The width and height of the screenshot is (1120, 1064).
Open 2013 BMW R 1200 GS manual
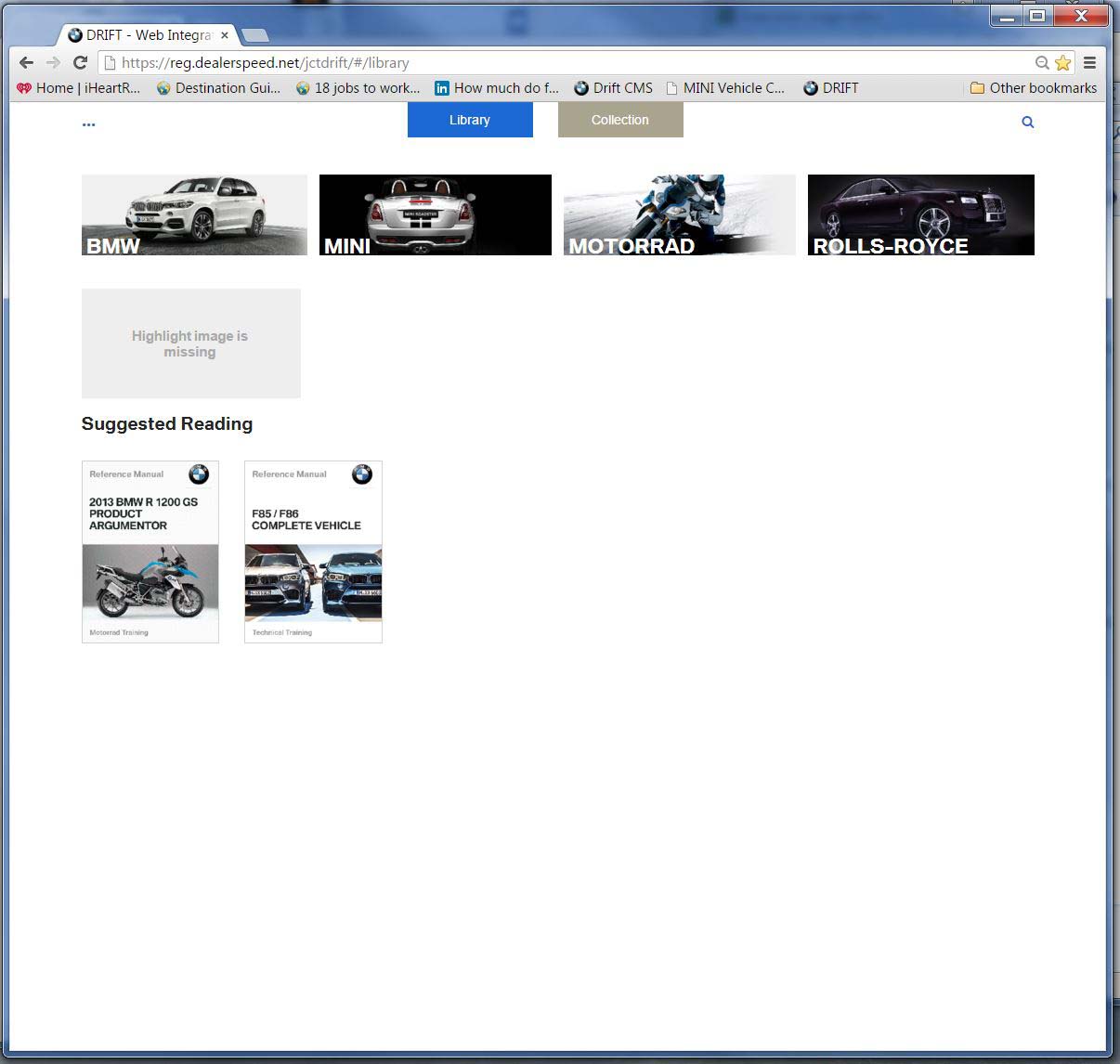tap(150, 551)
